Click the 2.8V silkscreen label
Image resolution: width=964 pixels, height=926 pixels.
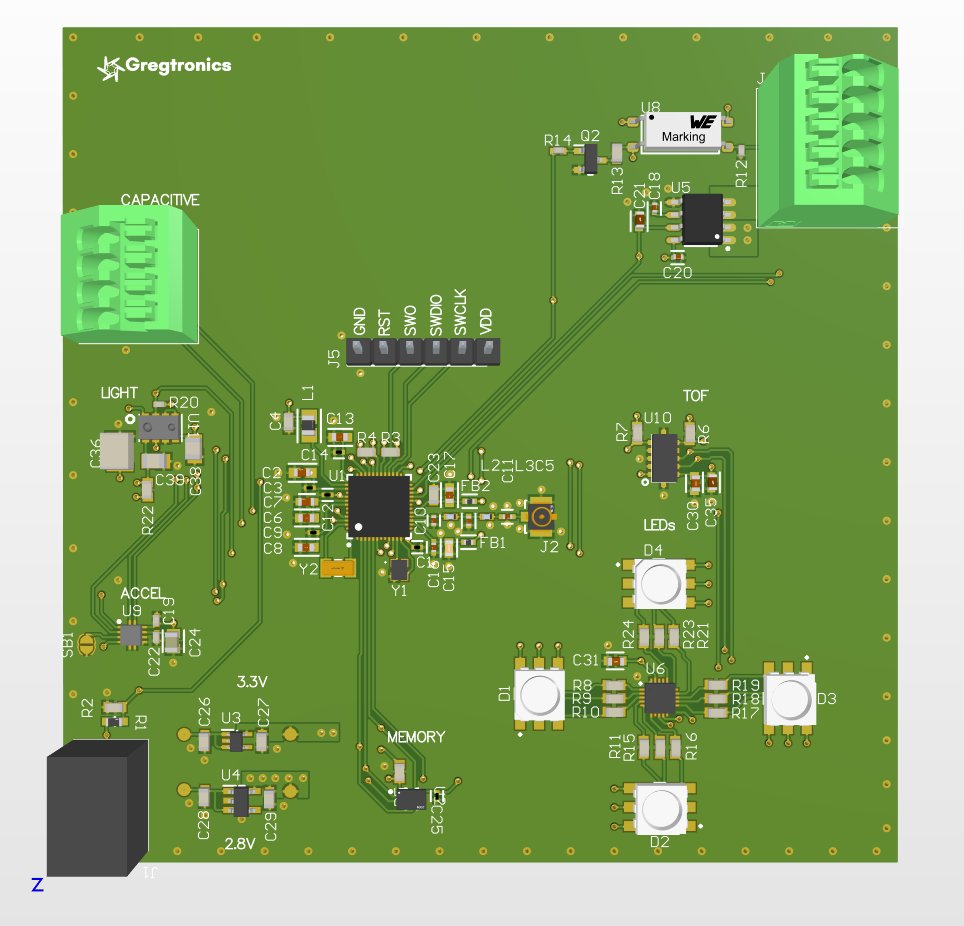point(240,844)
